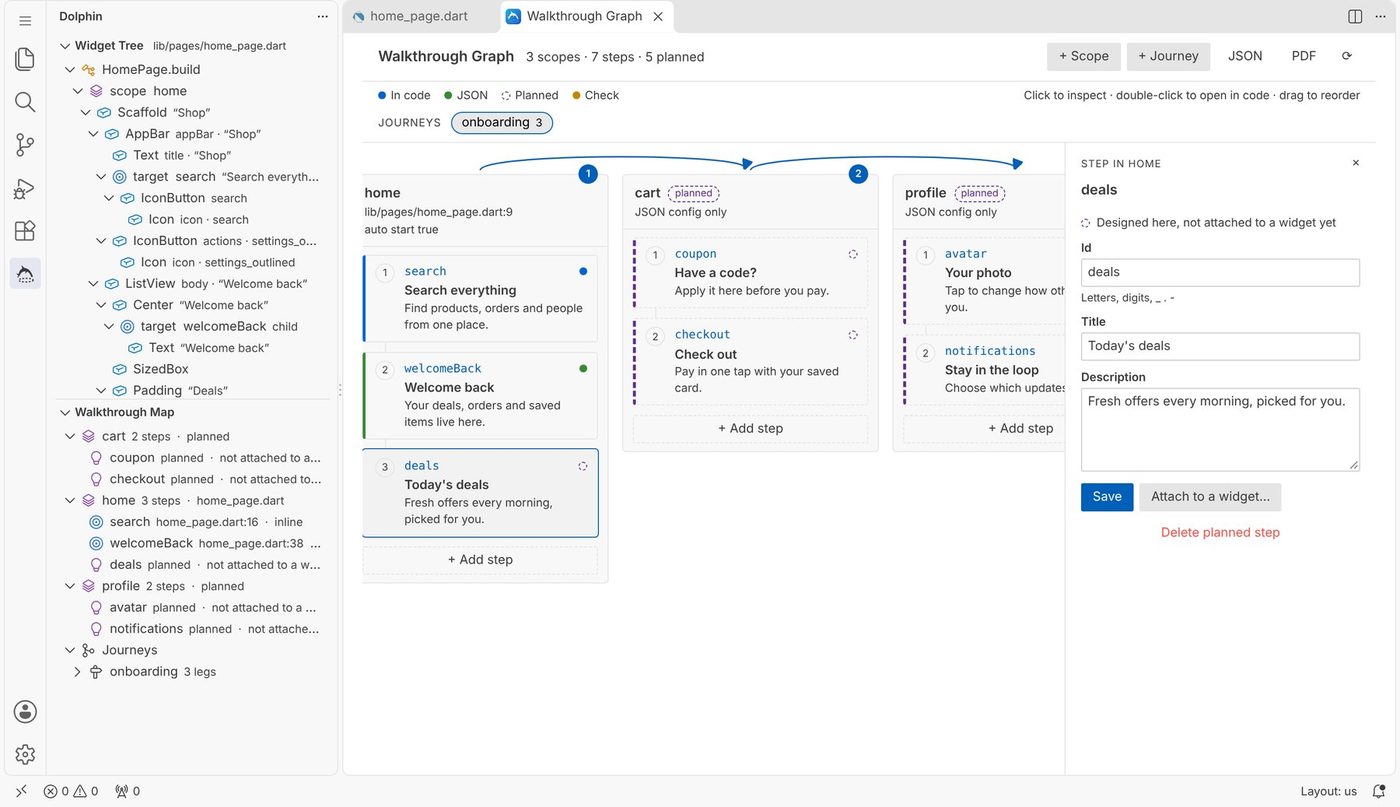1400x807 pixels.
Task: Add step to the home scope
Action: pyautogui.click(x=480, y=560)
